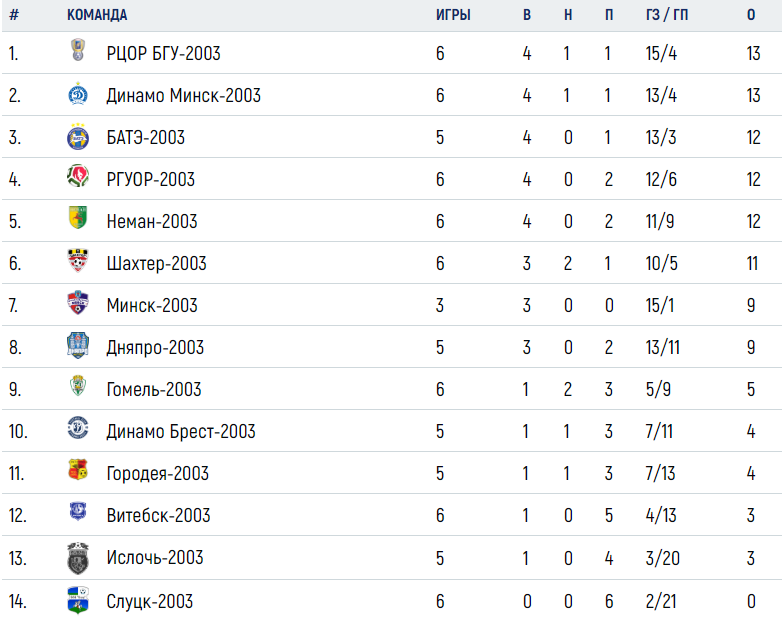The width and height of the screenshot is (782, 620).
Task: Open the Шахтер-2003 team name link
Action: point(157,263)
